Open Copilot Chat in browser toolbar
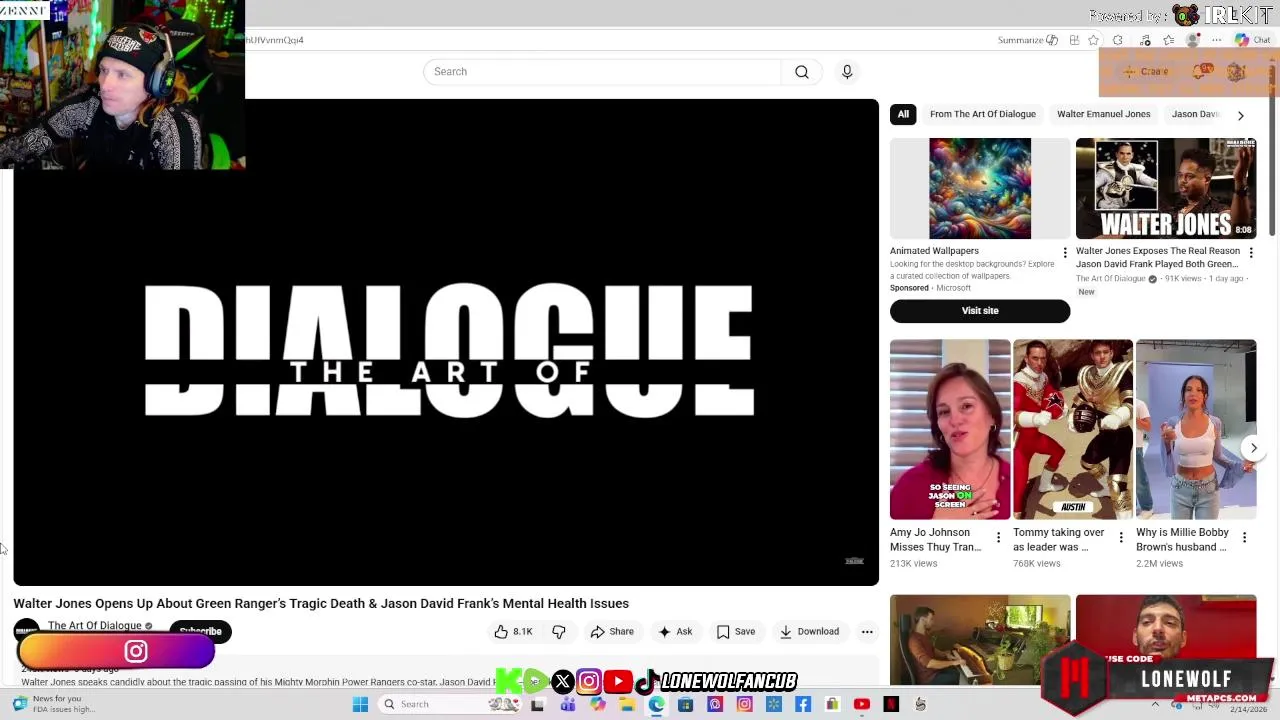Image resolution: width=1280 pixels, height=720 pixels. 1252,40
